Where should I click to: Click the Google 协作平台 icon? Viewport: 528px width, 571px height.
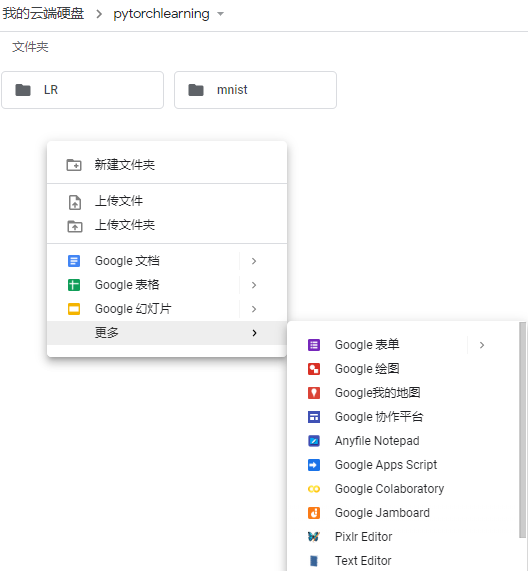tap(314, 417)
